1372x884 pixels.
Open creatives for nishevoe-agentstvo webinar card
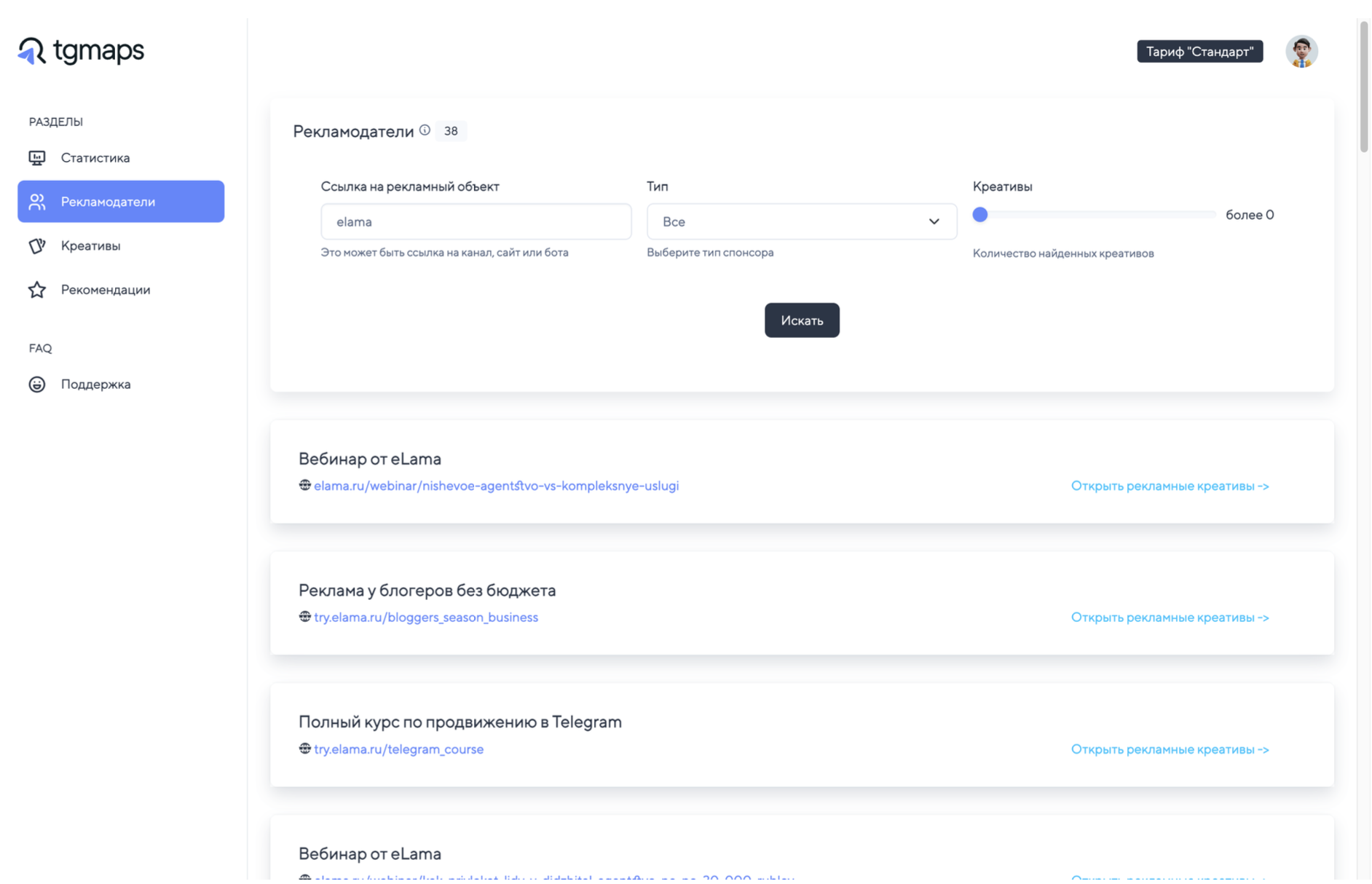pyautogui.click(x=1170, y=486)
